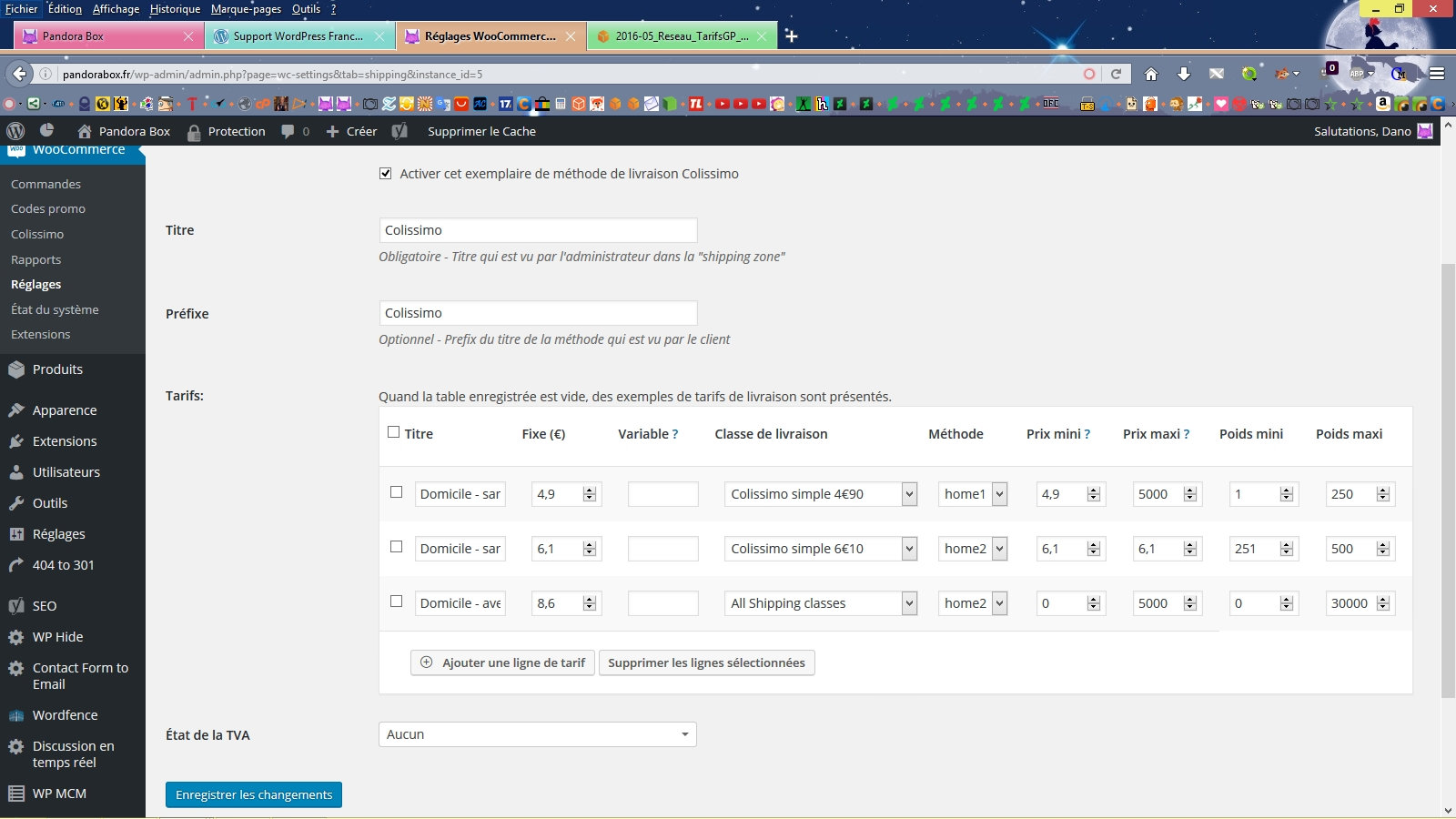The image size is (1456, 819).
Task: Click the gear icon beside Contact Form to Email
Action: (16, 668)
